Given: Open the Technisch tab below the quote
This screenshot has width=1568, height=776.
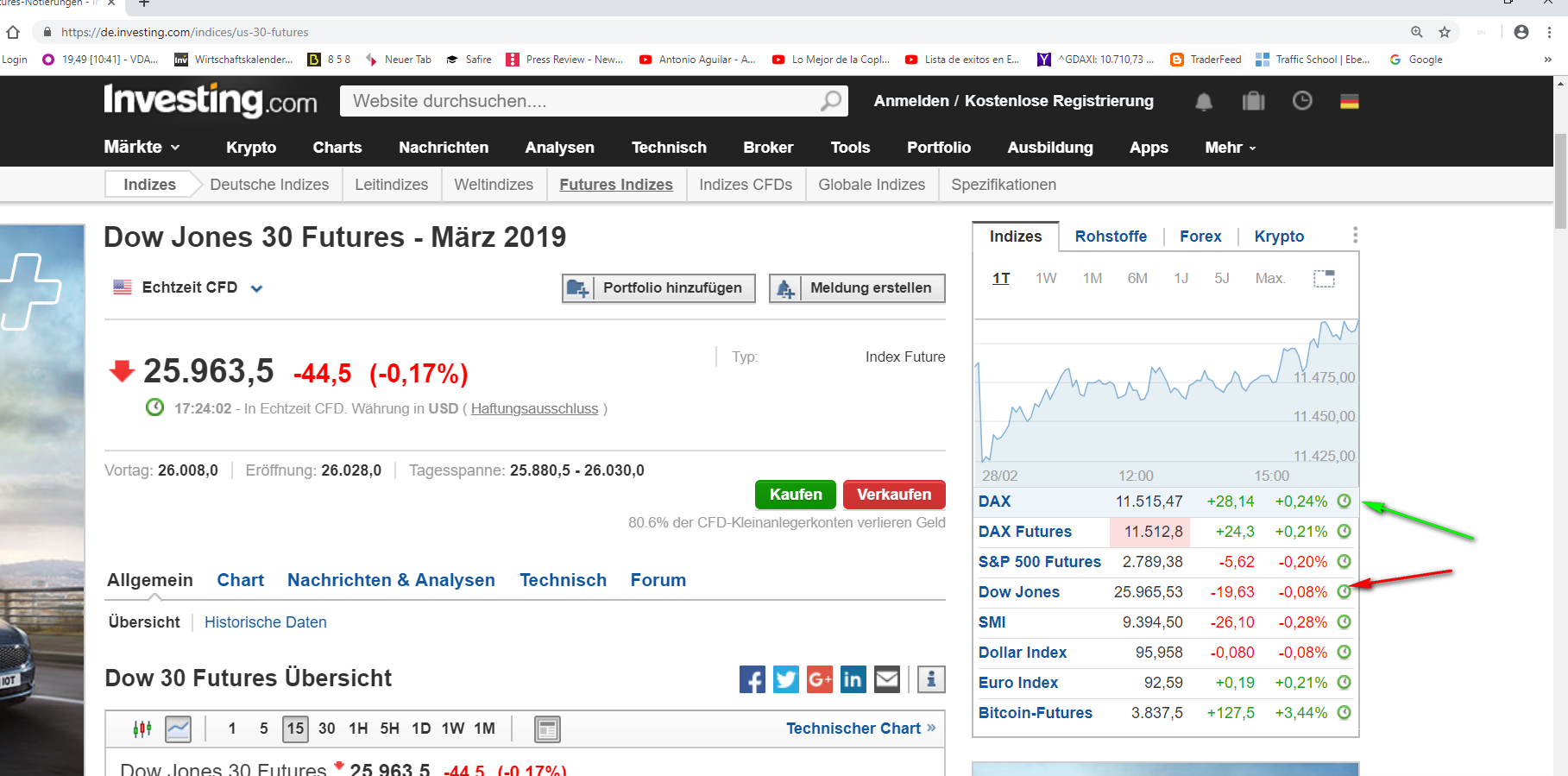Looking at the screenshot, I should pos(563,580).
